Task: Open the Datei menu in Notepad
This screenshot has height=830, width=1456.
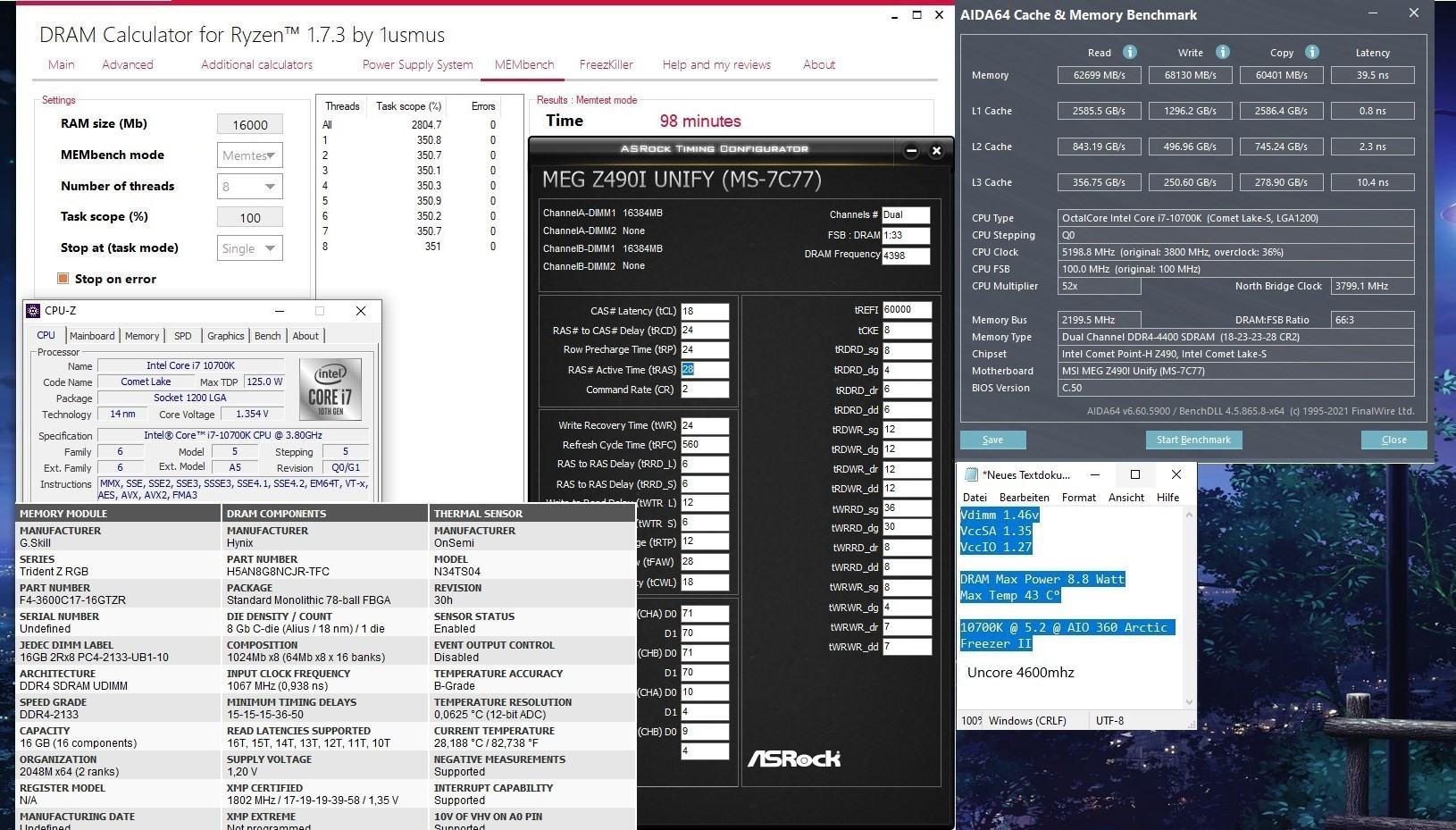Action: coord(975,498)
